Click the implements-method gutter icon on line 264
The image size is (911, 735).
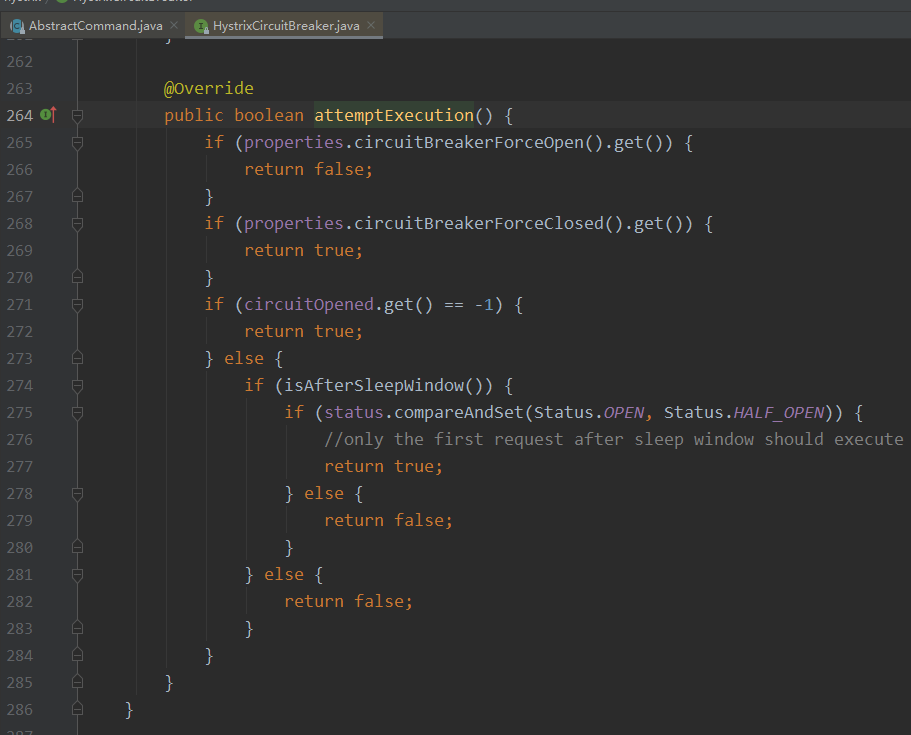[x=49, y=115]
